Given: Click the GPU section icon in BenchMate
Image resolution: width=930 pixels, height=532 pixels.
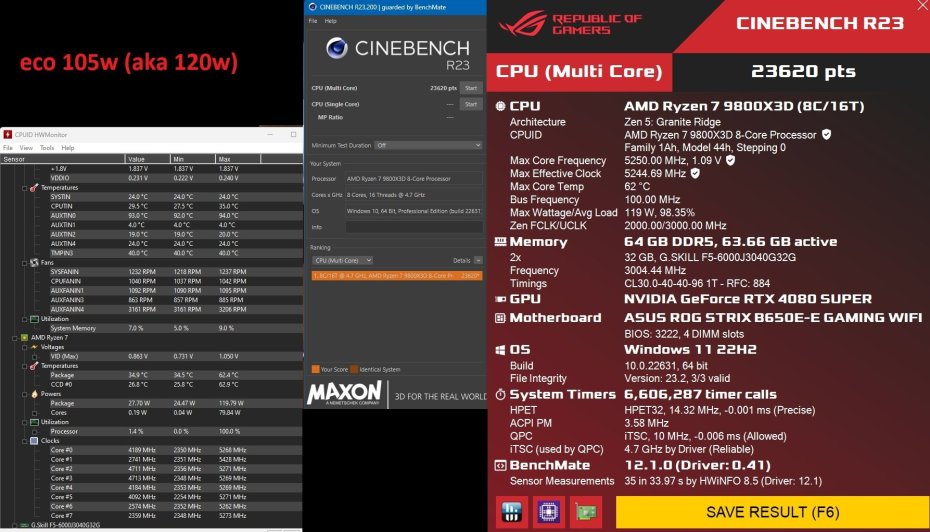Looking at the screenshot, I should [500, 300].
